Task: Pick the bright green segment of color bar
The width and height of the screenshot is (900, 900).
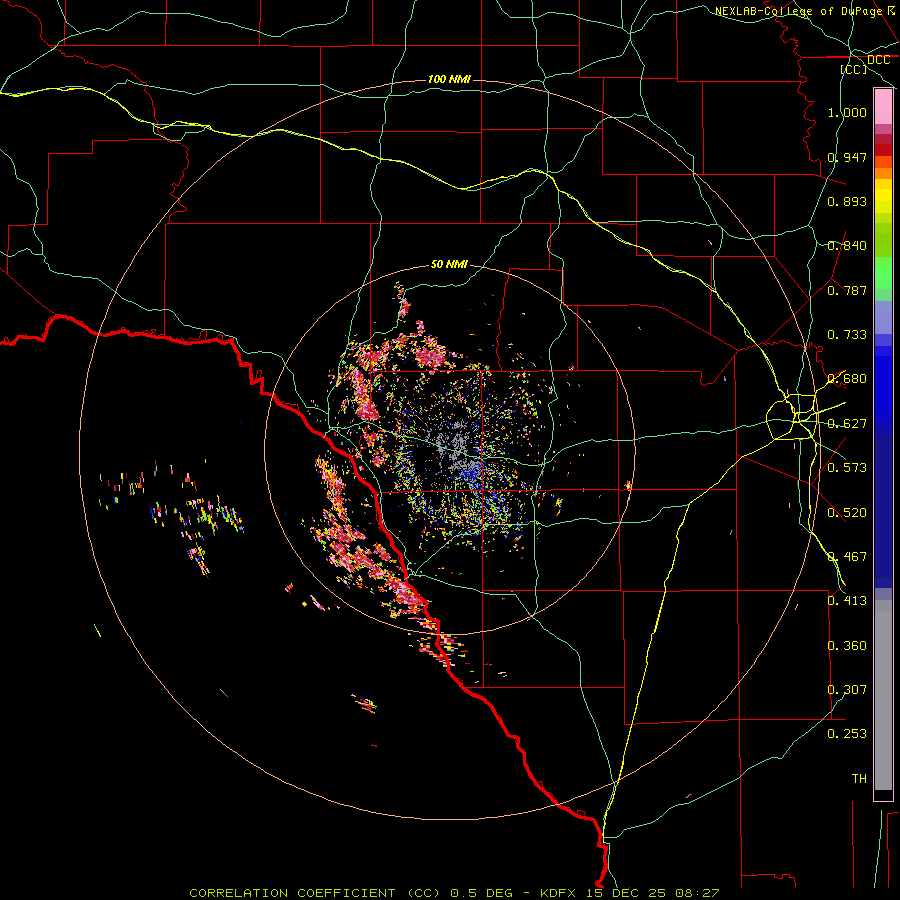Action: pyautogui.click(x=883, y=273)
